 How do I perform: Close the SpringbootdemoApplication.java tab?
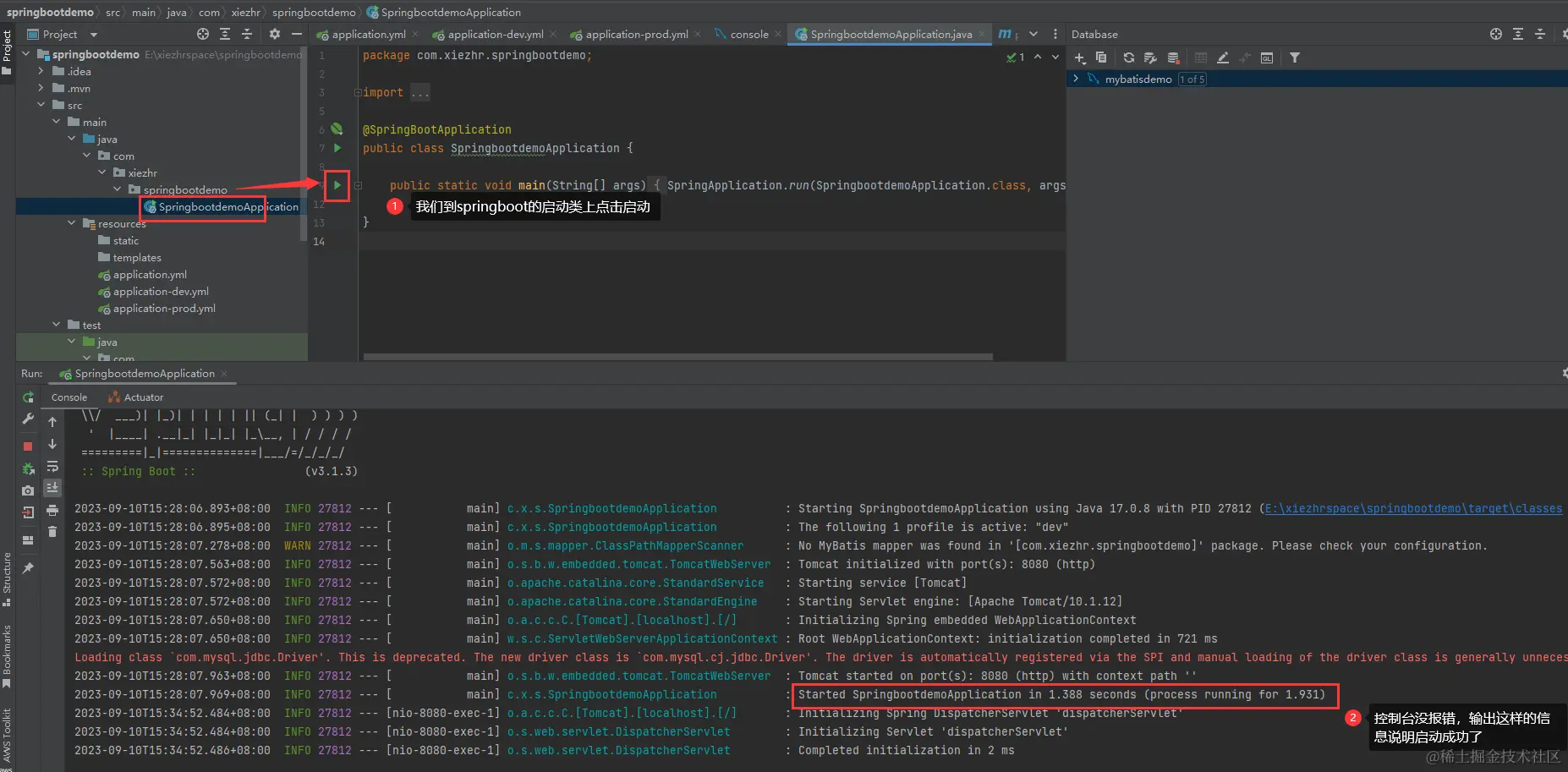coord(982,35)
